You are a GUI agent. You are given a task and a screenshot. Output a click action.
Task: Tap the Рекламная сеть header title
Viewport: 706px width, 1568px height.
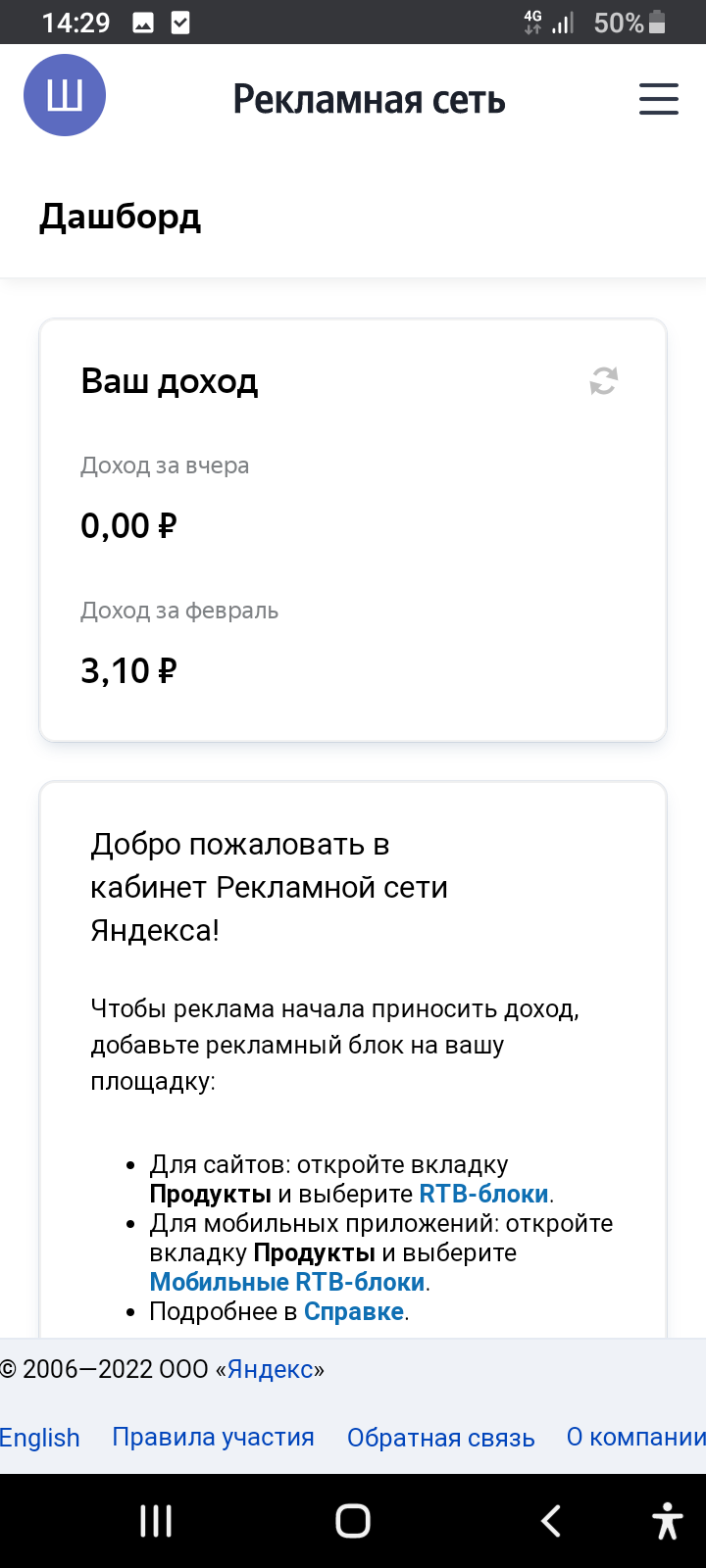point(369,99)
